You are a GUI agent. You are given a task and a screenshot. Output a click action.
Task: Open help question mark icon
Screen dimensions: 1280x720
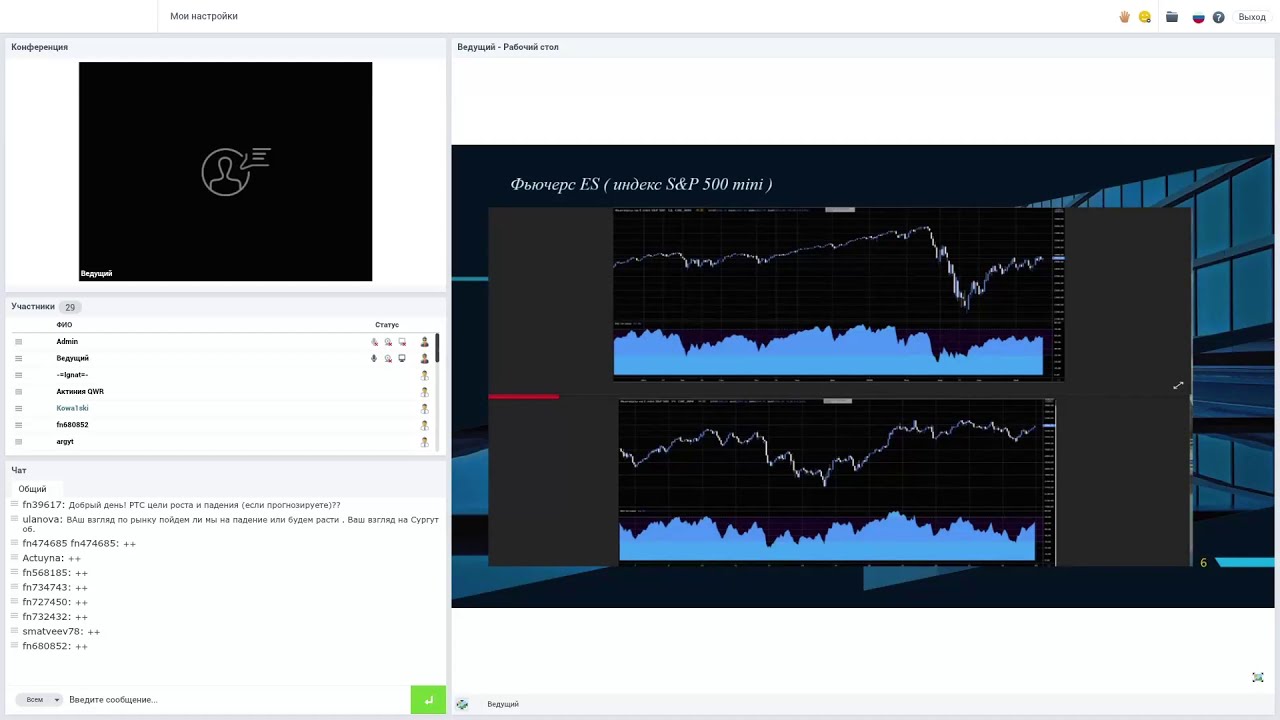click(1218, 17)
